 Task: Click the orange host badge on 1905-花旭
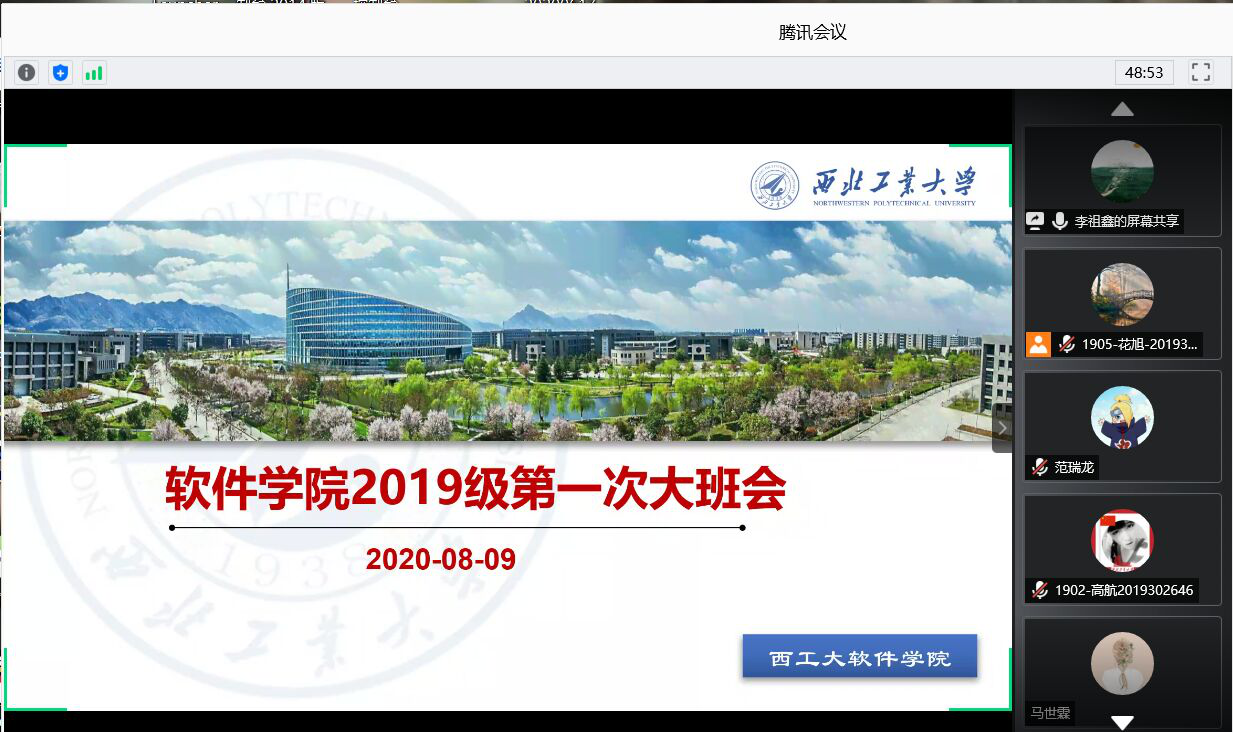tap(1038, 344)
